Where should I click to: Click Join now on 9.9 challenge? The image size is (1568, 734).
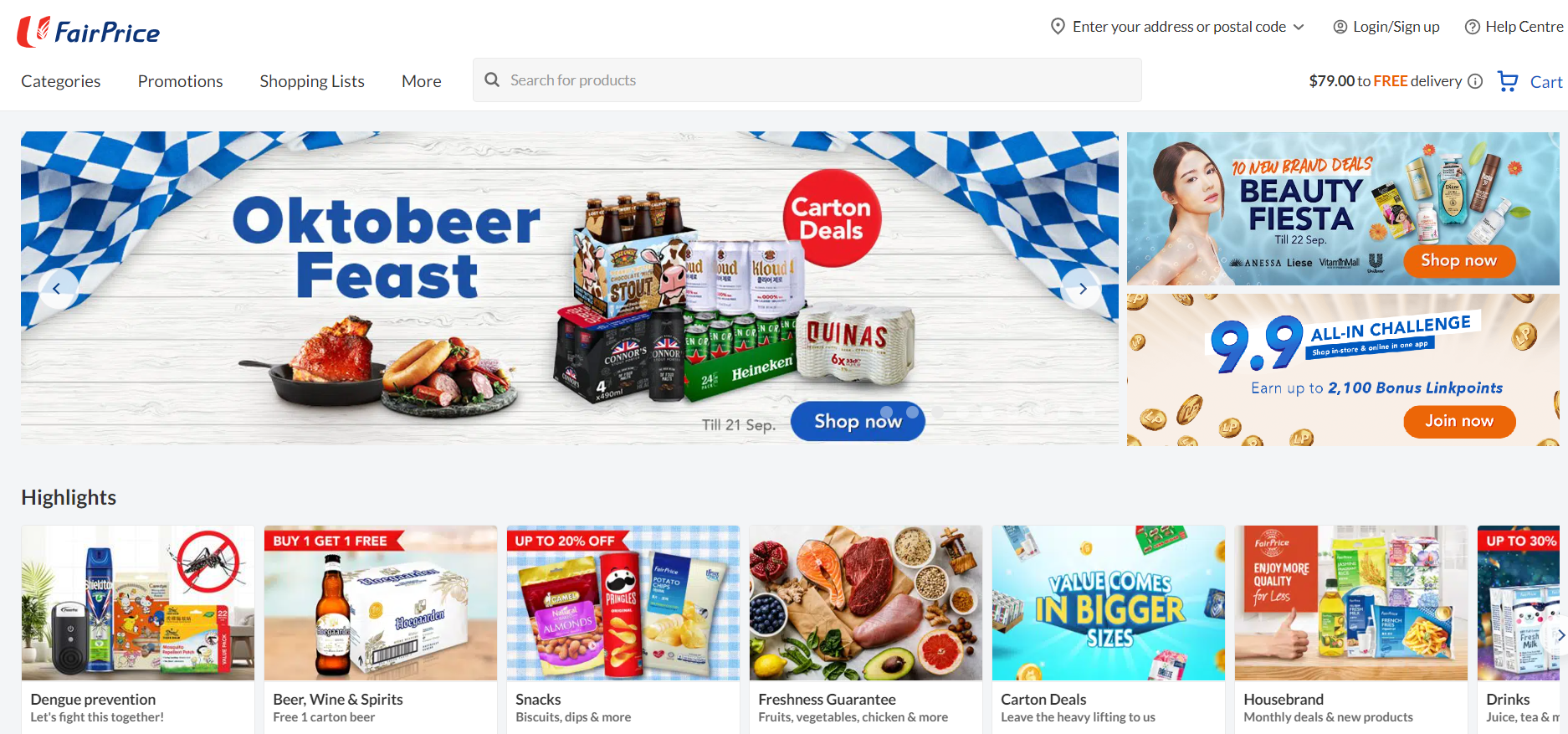[1459, 421]
